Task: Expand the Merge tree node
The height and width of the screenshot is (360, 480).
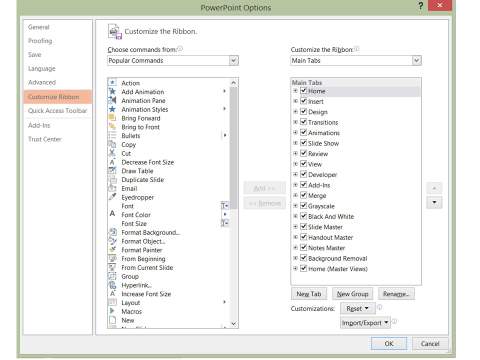Action: (x=295, y=195)
